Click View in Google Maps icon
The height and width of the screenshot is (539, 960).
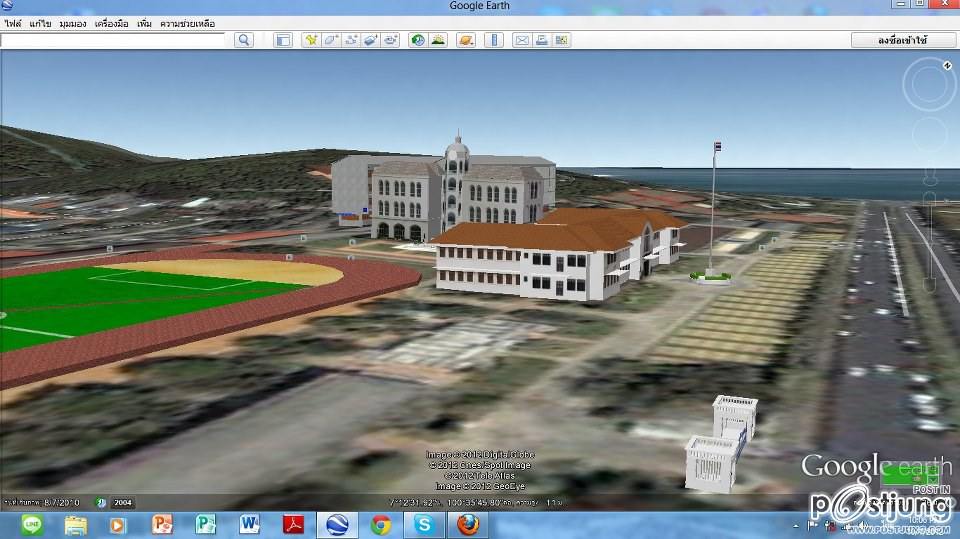(x=561, y=40)
